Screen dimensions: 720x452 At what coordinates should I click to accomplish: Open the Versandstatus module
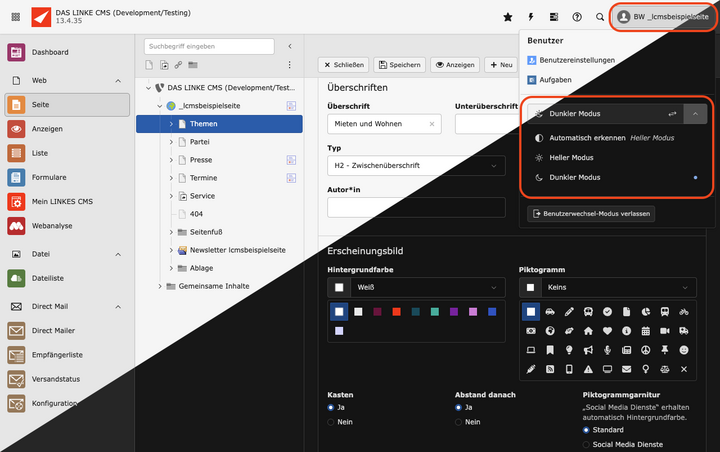[67, 379]
